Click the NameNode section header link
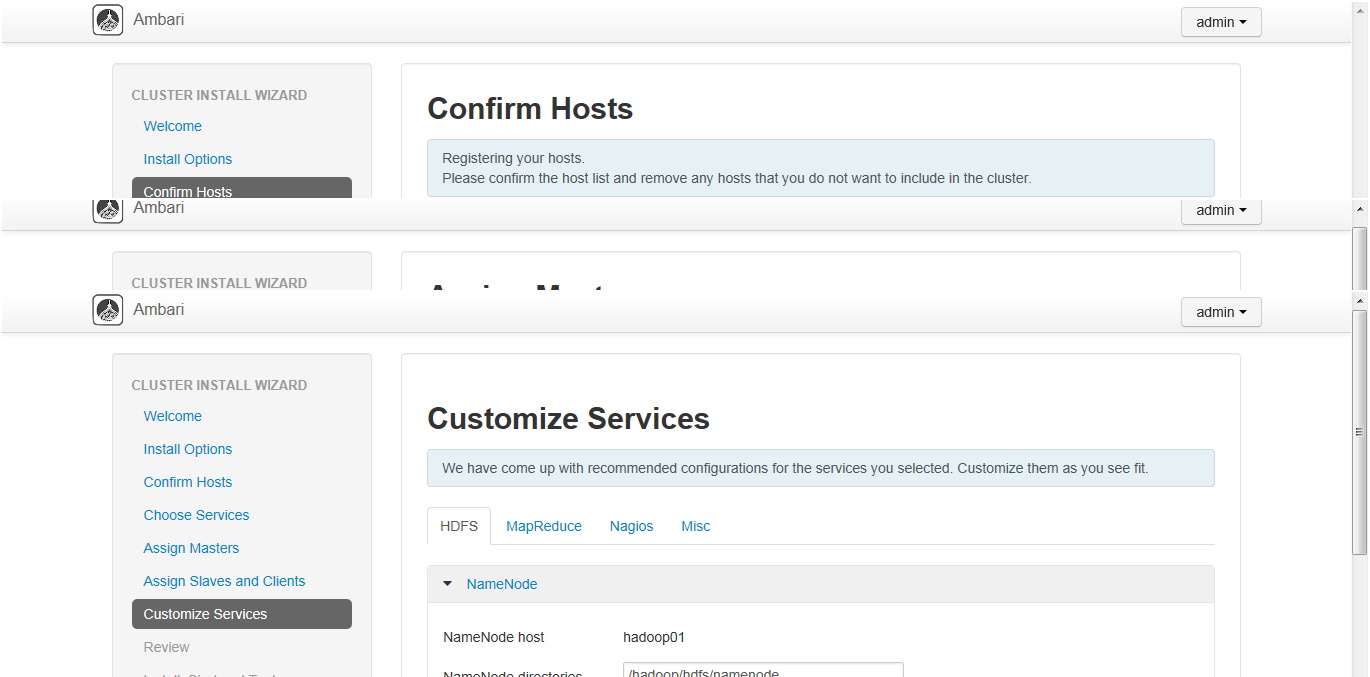Screen dimensions: 1370x677 502,584
